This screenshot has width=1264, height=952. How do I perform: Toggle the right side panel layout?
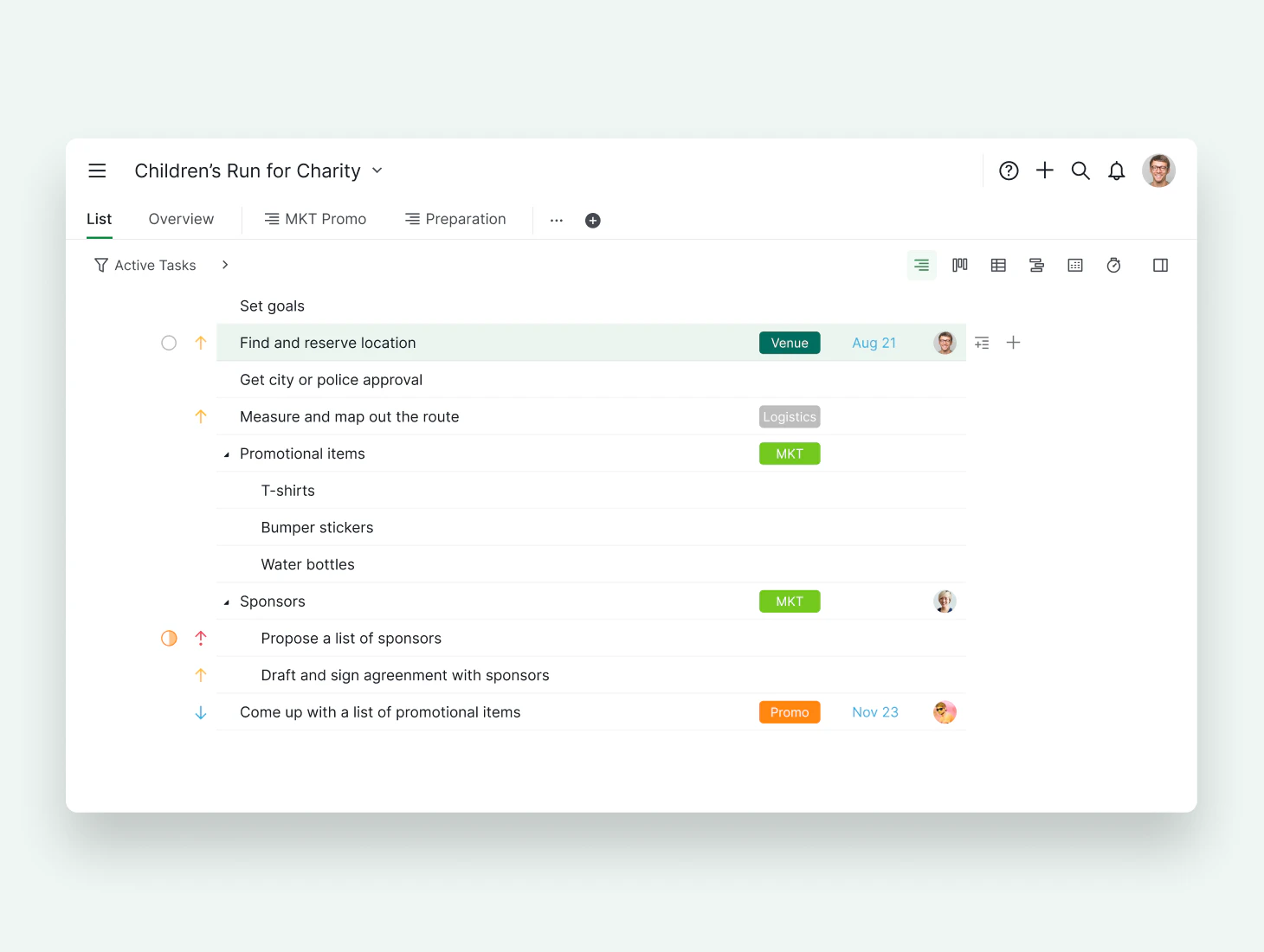point(1160,265)
